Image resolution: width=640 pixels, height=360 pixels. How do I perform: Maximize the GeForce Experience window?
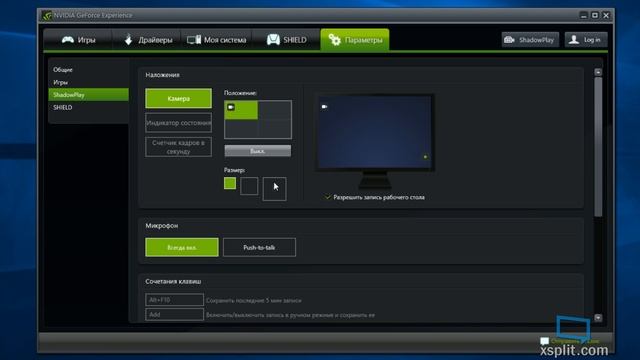click(595, 16)
